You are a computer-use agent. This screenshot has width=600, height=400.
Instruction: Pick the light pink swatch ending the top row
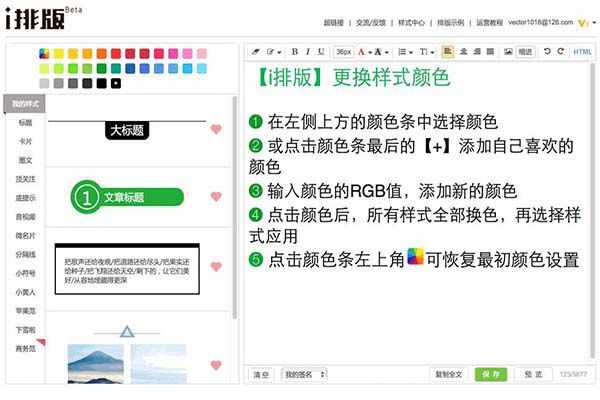click(x=202, y=54)
